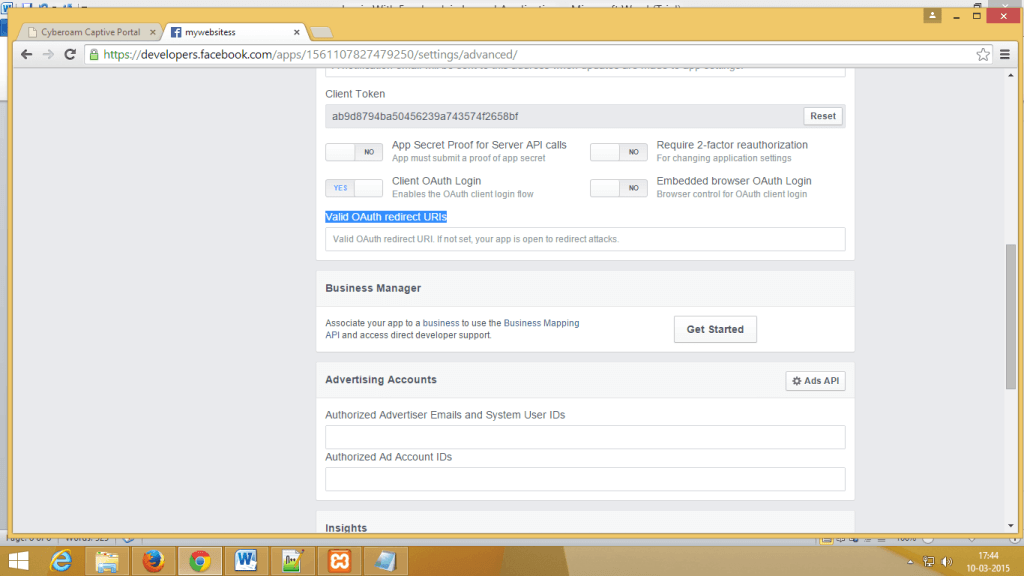The image size is (1024, 576).
Task: Click the scrollbar down arrow
Action: pos(1011,526)
